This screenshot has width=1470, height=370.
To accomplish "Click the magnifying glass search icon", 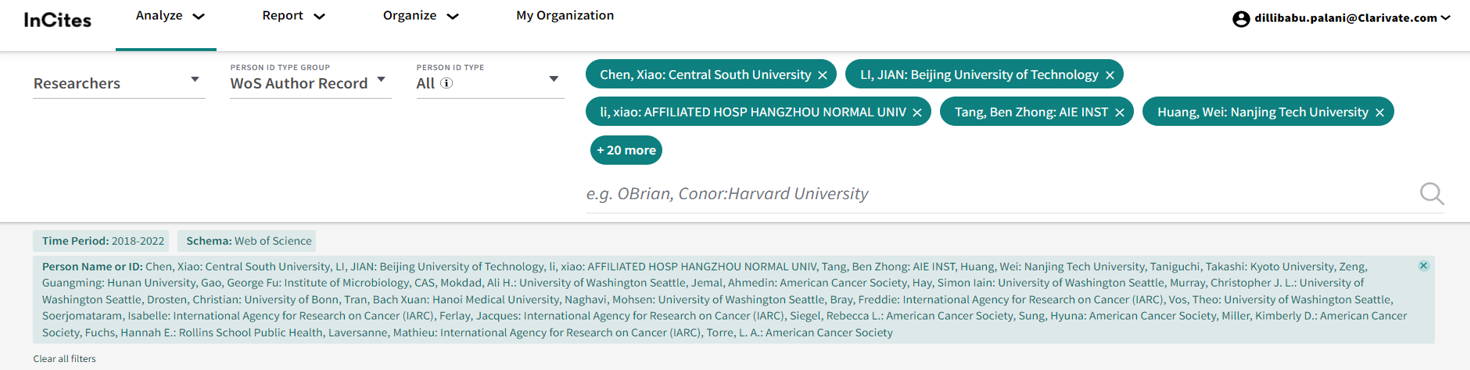I will 1432,194.
